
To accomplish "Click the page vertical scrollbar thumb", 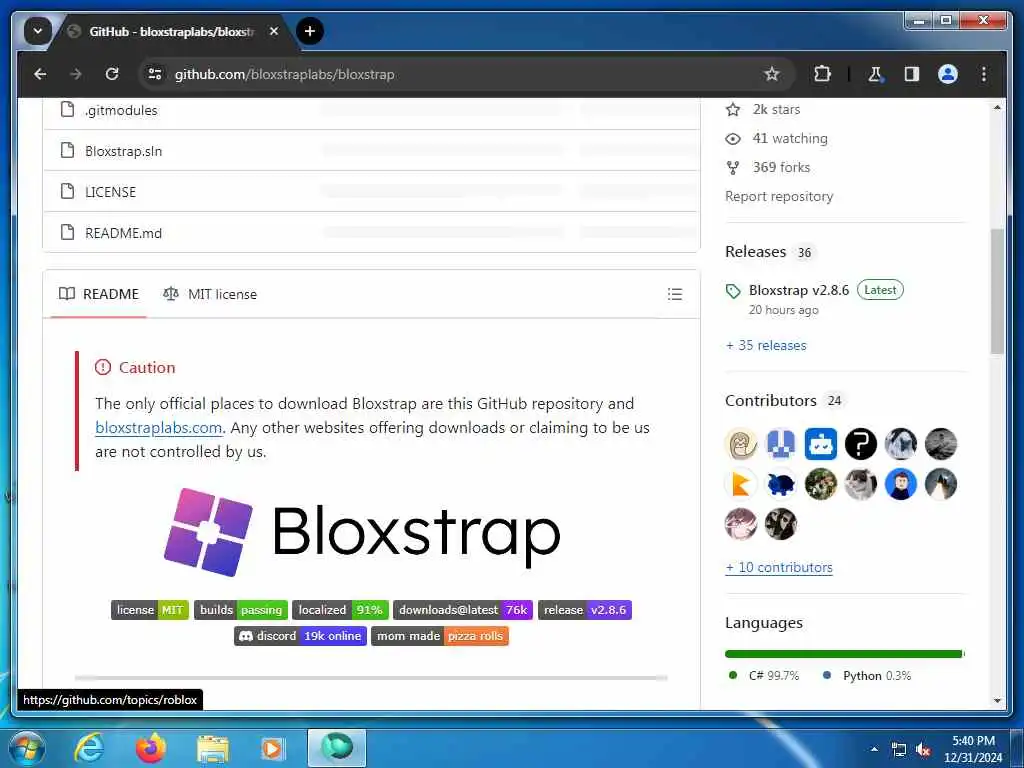I will coord(997,291).
